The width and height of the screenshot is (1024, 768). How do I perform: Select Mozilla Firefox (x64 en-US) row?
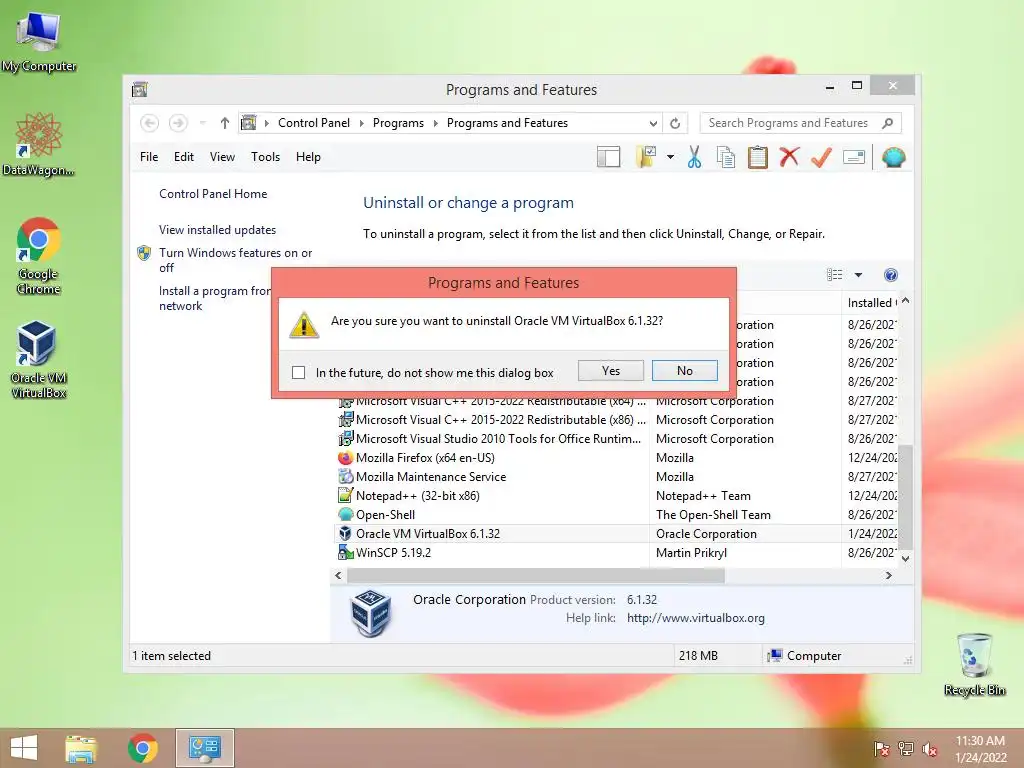click(x=616, y=458)
